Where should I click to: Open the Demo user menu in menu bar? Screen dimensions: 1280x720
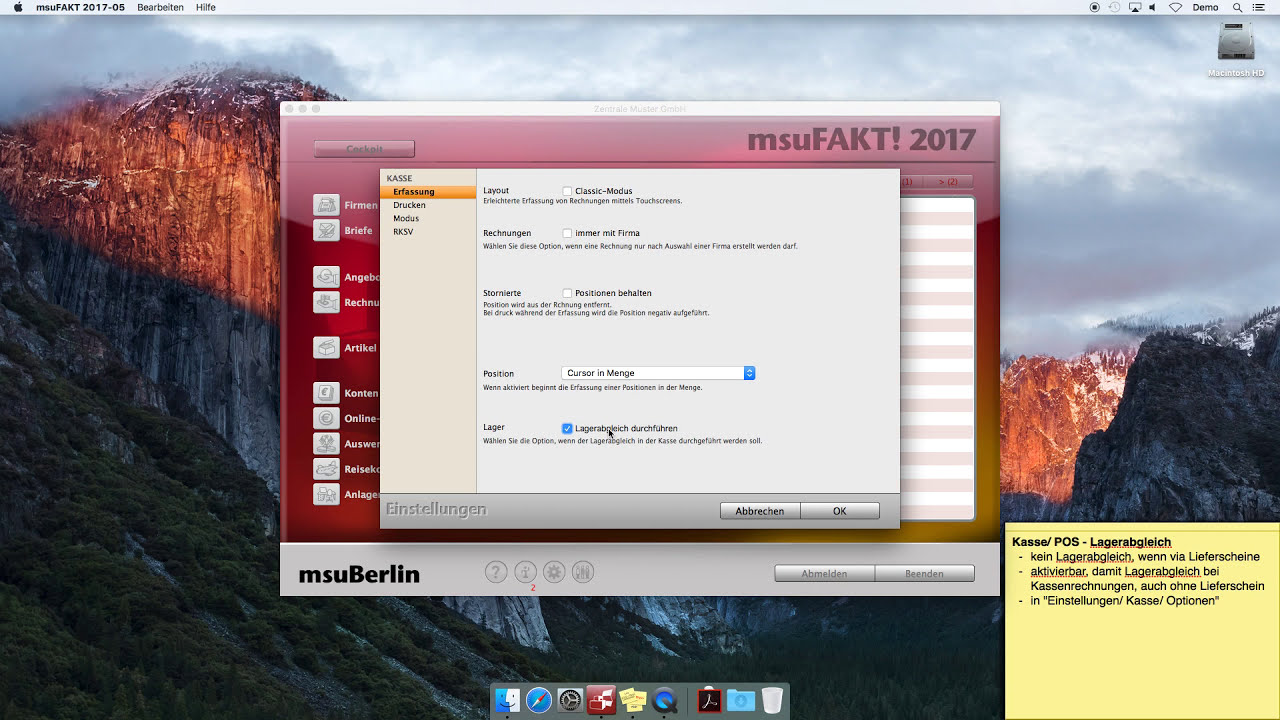[1205, 7]
